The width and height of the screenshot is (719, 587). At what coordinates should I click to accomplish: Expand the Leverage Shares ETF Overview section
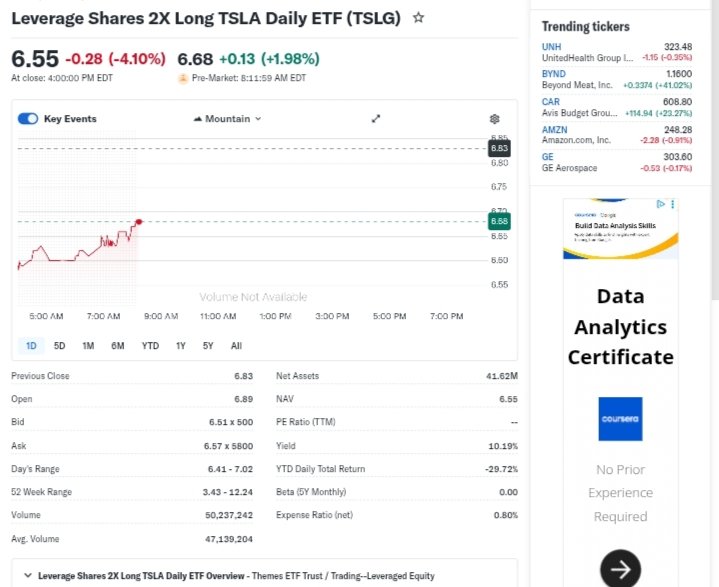point(26,575)
